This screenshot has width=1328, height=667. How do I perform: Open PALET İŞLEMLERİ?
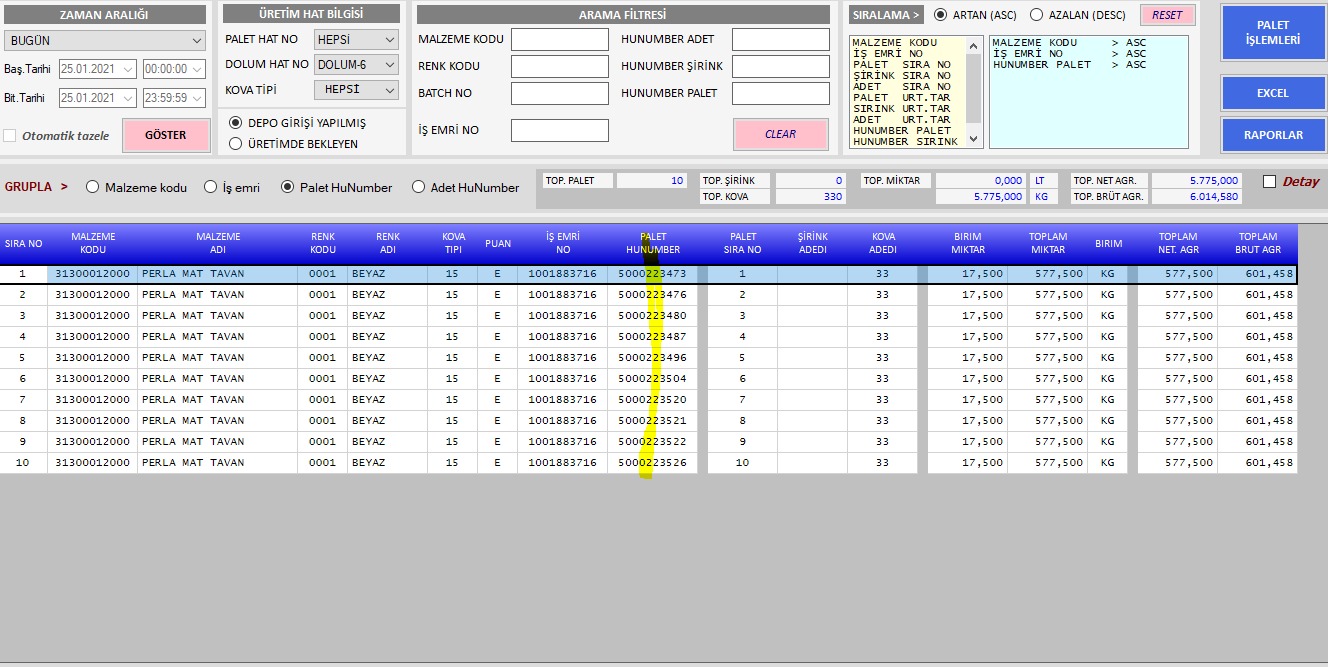coord(1272,33)
